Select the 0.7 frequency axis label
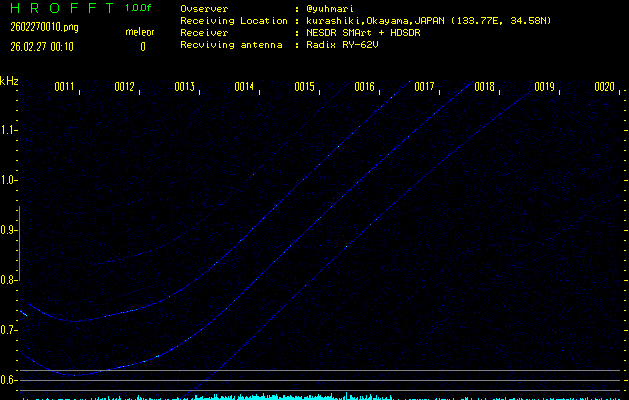 (x=9, y=330)
